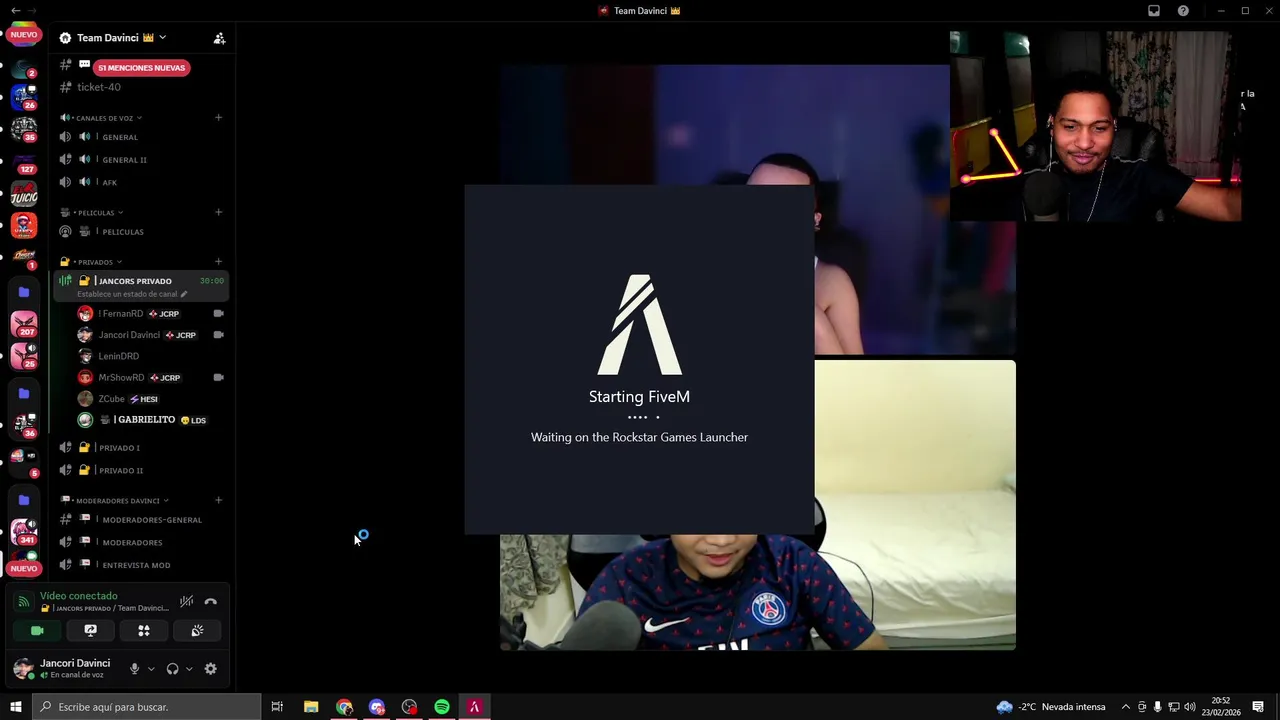Click the Discord inbox icon in the title bar
1280x720 pixels.
pos(1154,11)
